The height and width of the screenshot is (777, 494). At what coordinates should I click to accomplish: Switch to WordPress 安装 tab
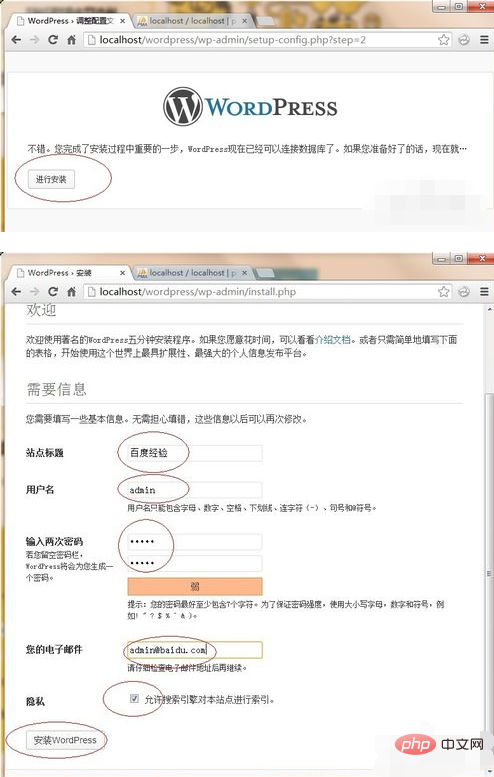tap(70, 273)
